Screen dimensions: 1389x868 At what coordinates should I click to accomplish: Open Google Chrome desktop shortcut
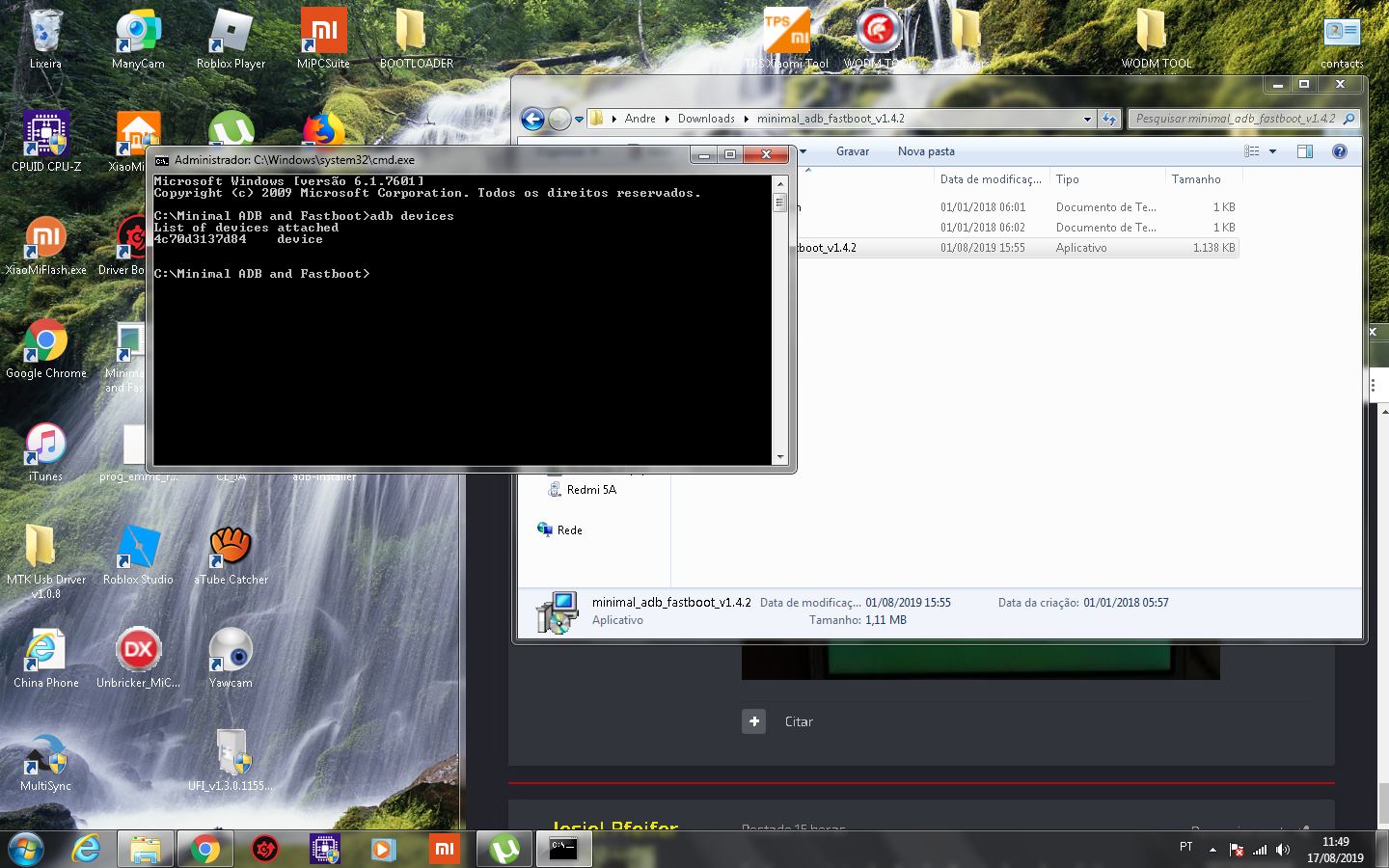tap(45, 348)
